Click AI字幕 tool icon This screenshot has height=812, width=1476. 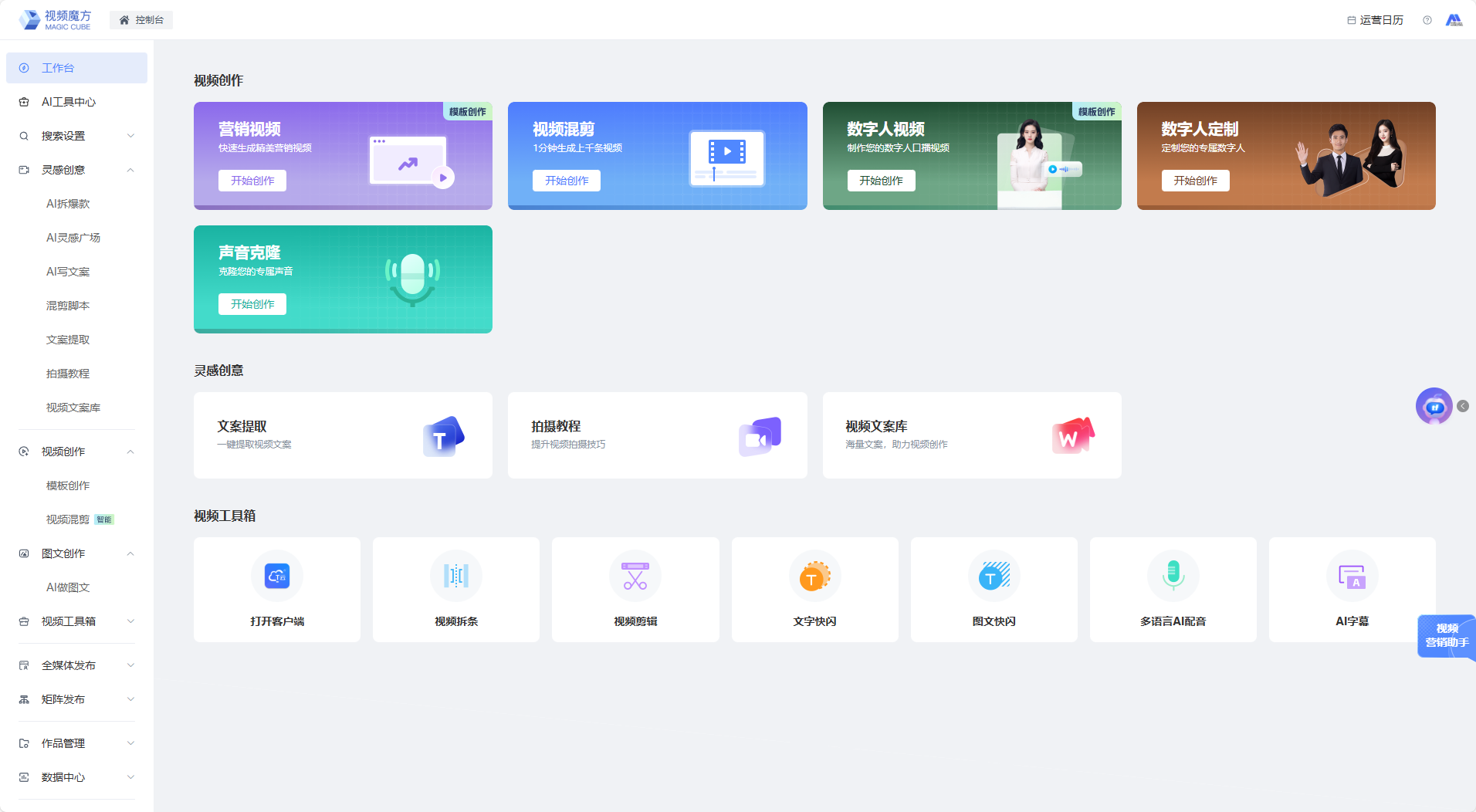(1352, 576)
